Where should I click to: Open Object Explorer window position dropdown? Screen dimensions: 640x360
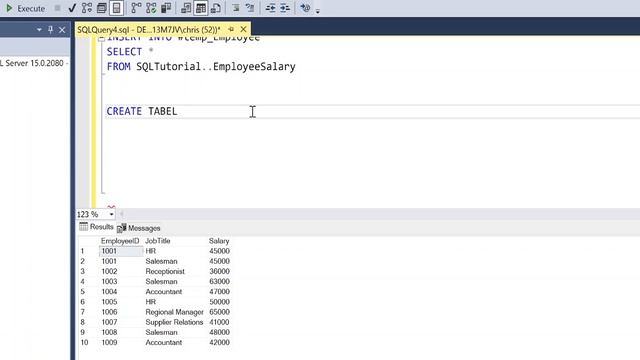coord(39,30)
